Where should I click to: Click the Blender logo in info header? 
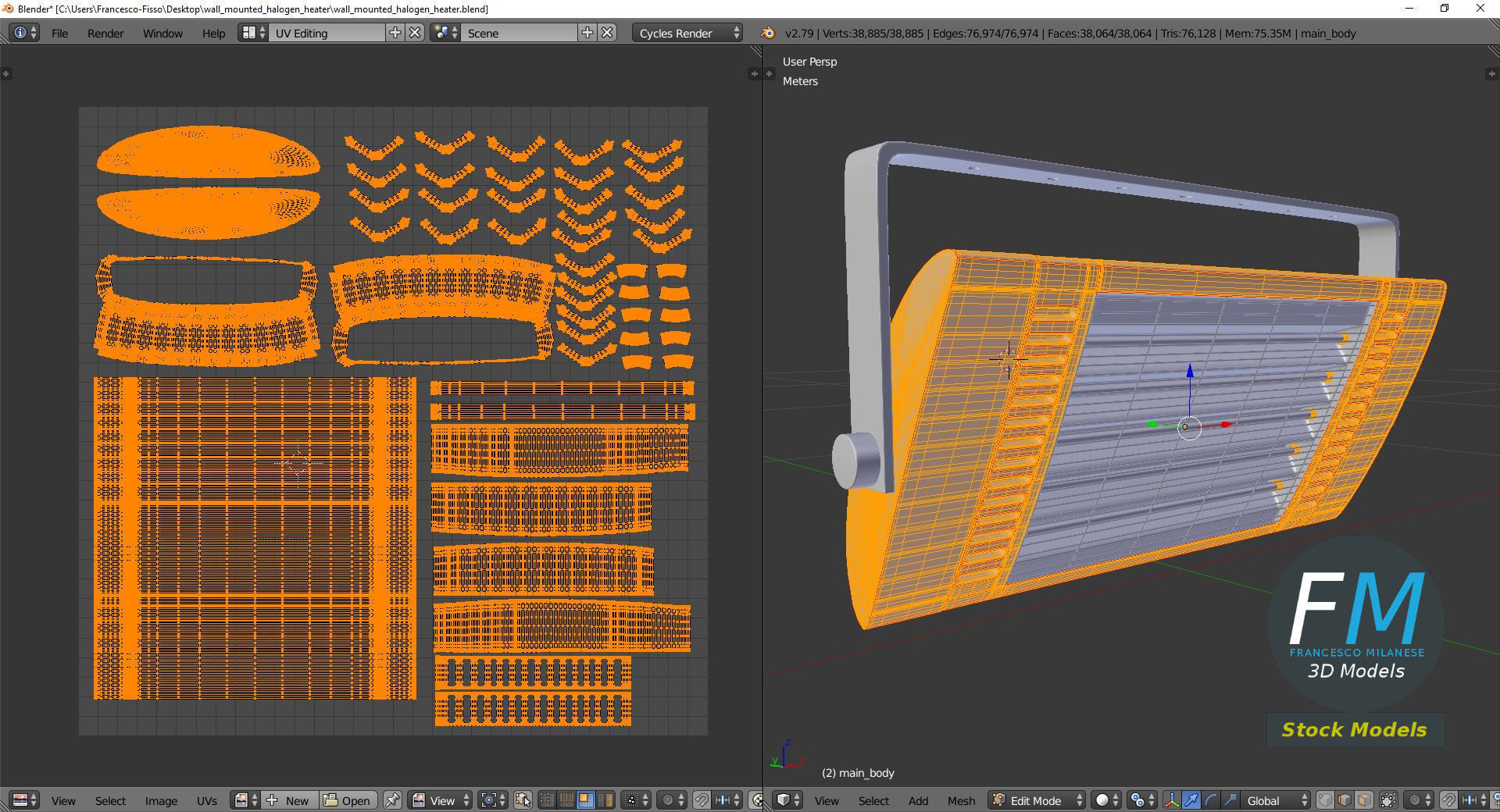[x=767, y=33]
